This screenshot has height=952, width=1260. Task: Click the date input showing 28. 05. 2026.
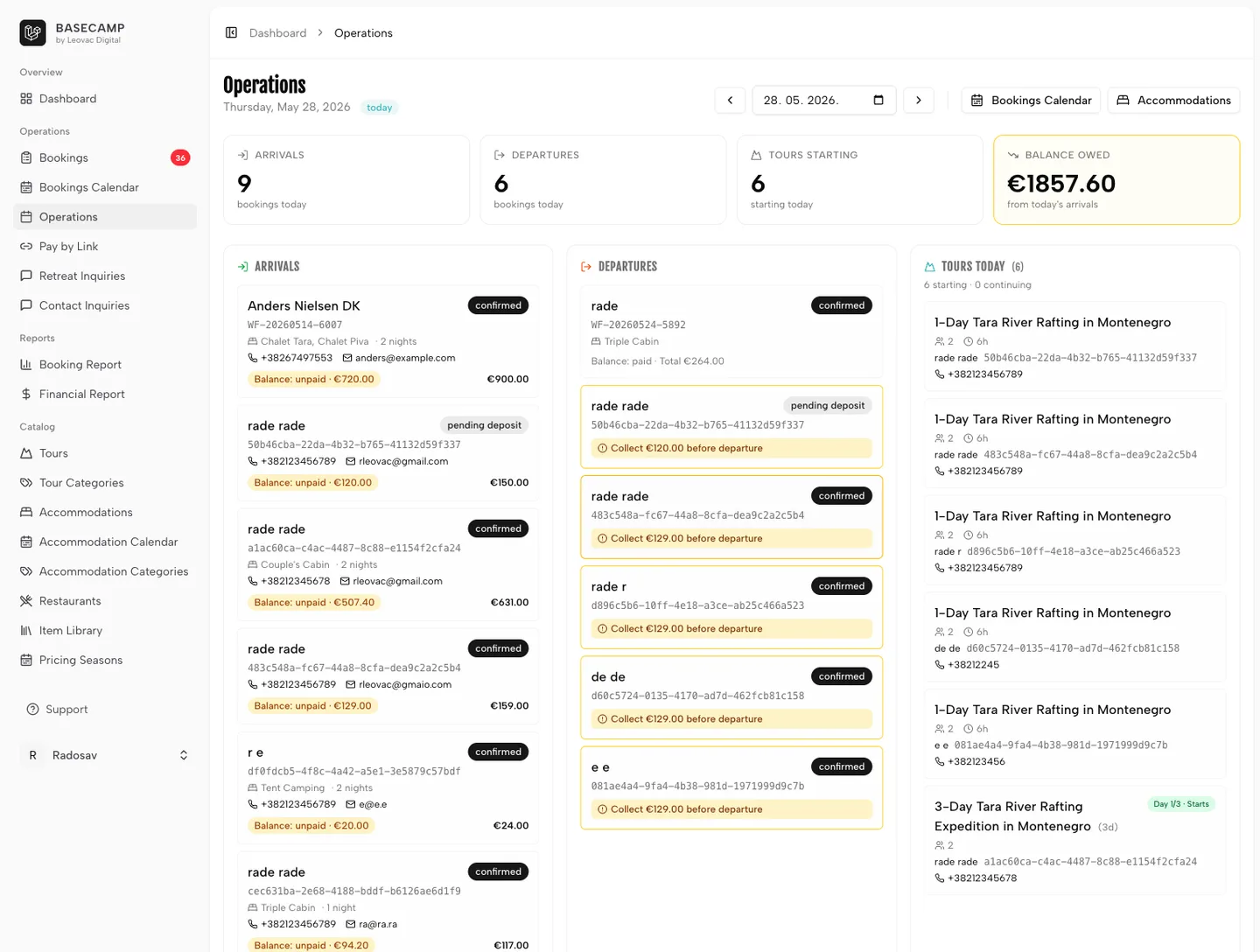(x=824, y=100)
